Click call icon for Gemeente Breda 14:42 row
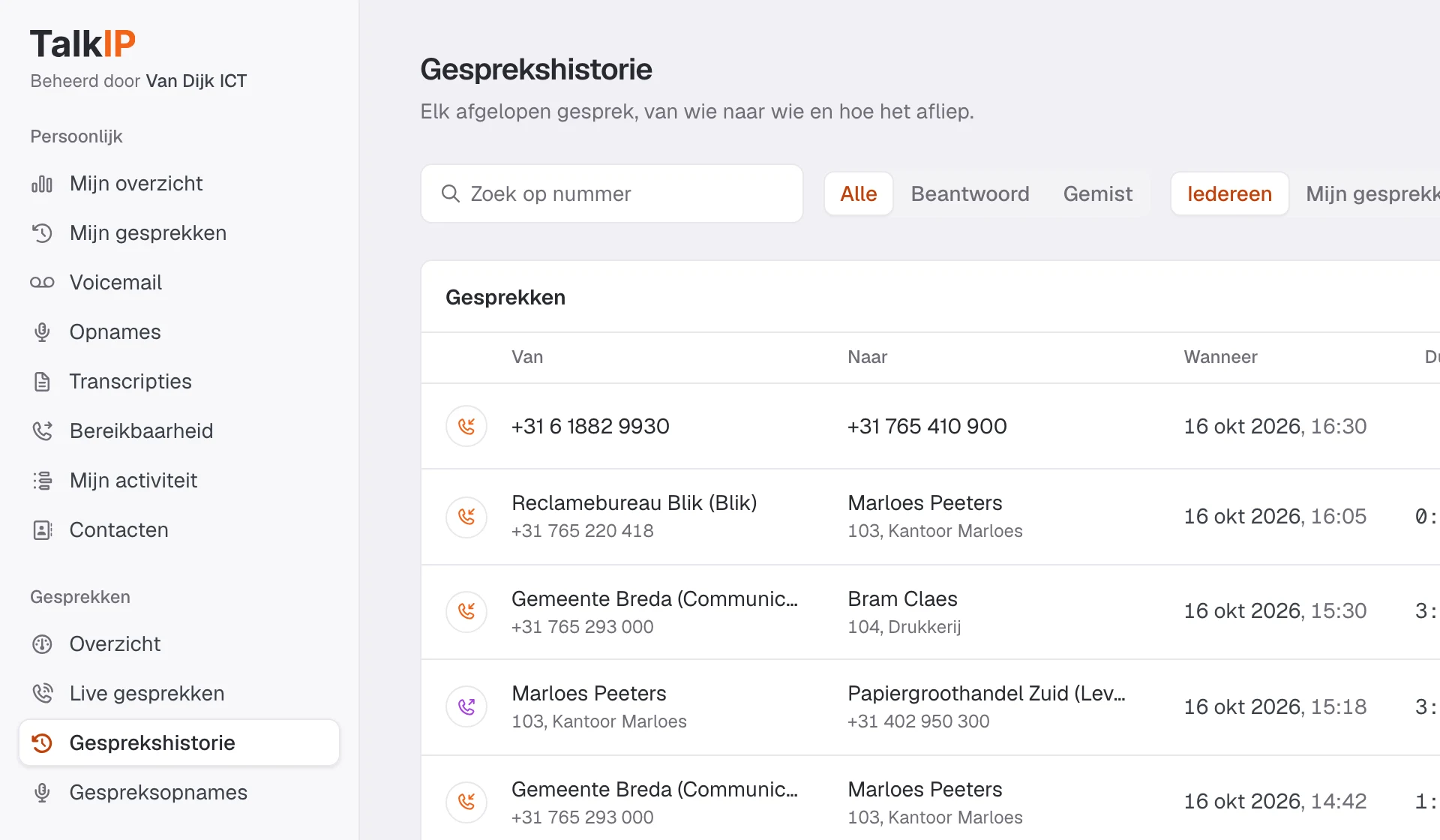This screenshot has width=1440, height=840. click(x=466, y=802)
